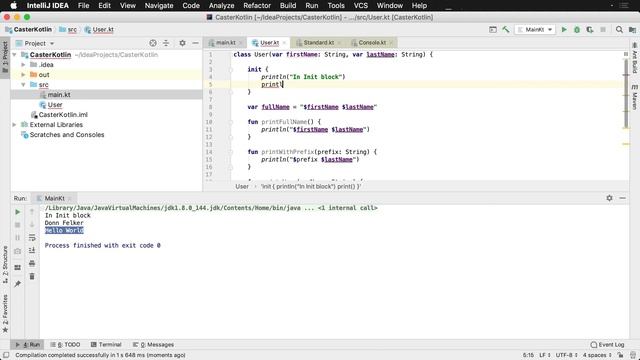This screenshot has width=640, height=360.
Task: Pin the Run tab
Action: [x=17, y=284]
